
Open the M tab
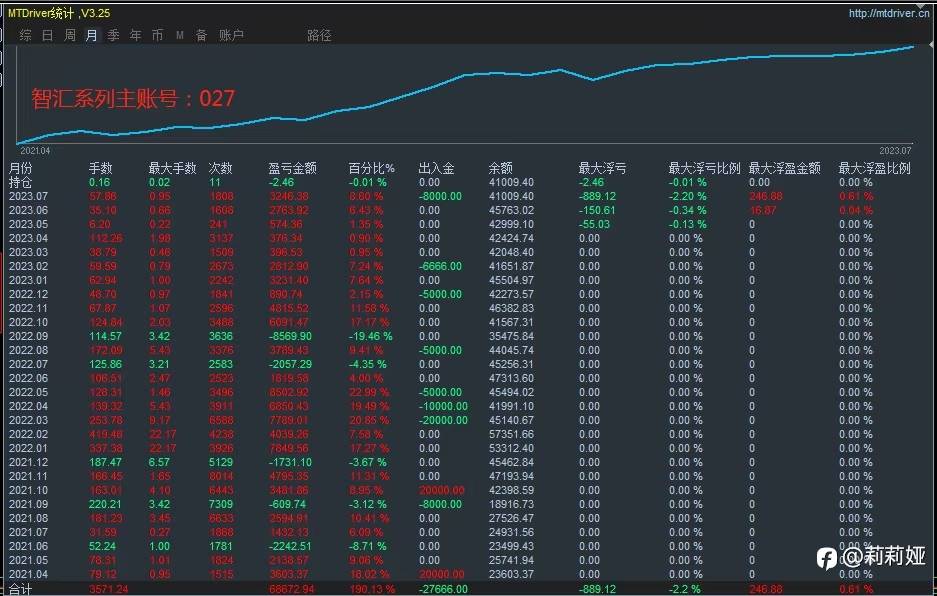[180, 36]
